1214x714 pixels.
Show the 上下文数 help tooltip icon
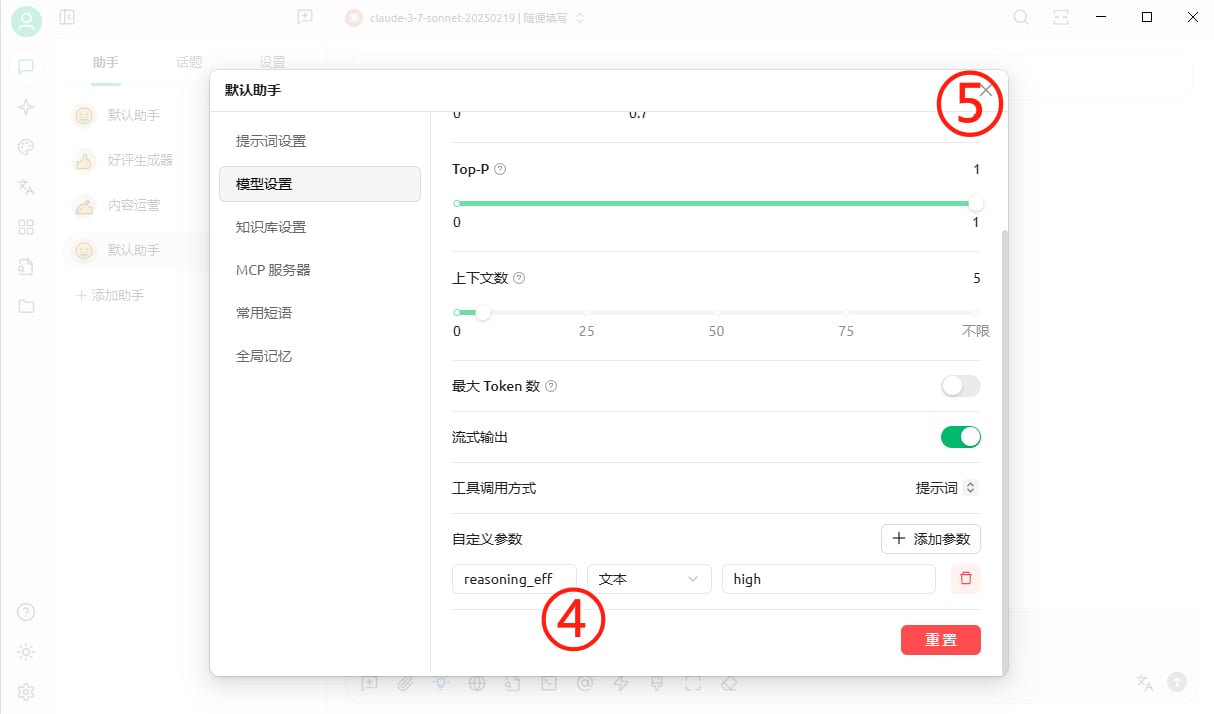click(519, 278)
